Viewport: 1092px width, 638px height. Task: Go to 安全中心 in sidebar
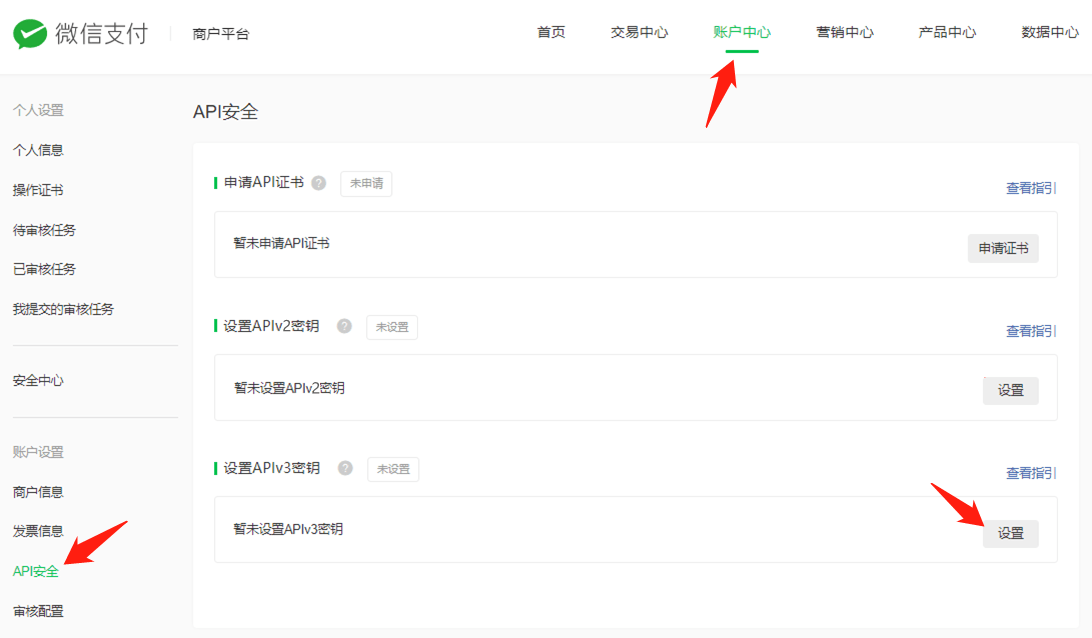tap(38, 381)
